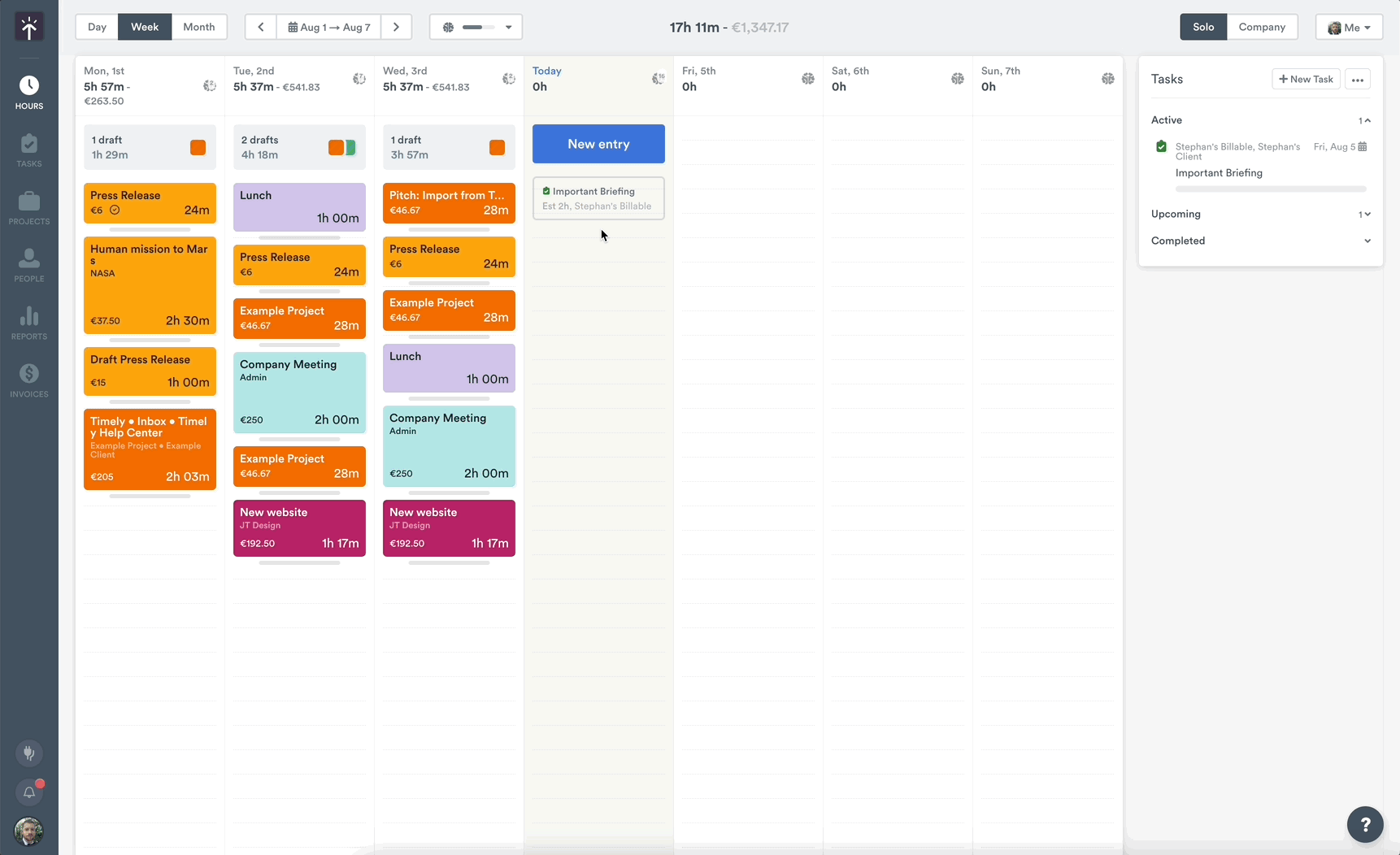
Task: Switch to the Company view
Action: pos(1263,27)
